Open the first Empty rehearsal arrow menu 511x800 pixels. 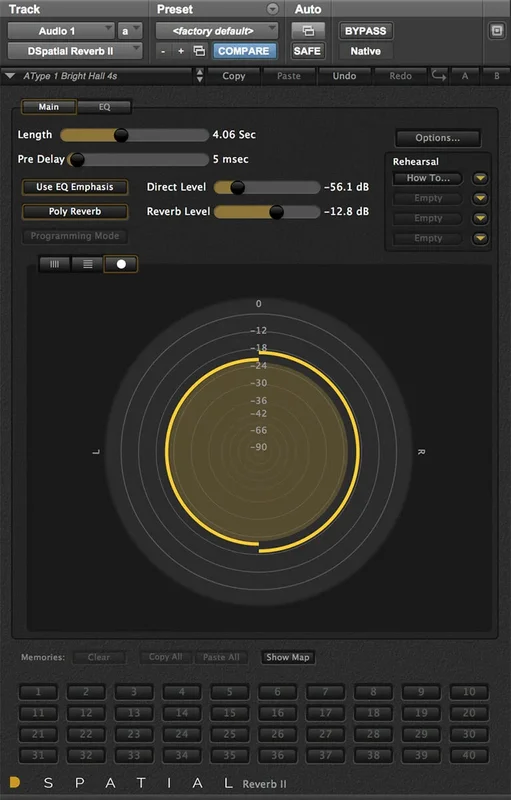click(480, 198)
